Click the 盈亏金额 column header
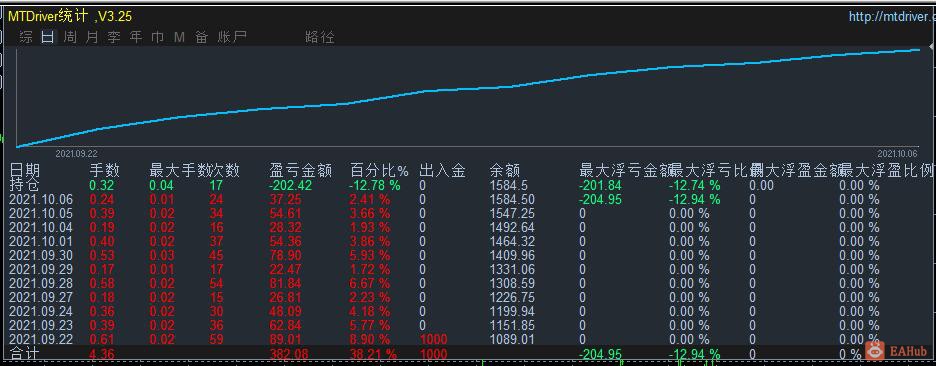 (300, 171)
